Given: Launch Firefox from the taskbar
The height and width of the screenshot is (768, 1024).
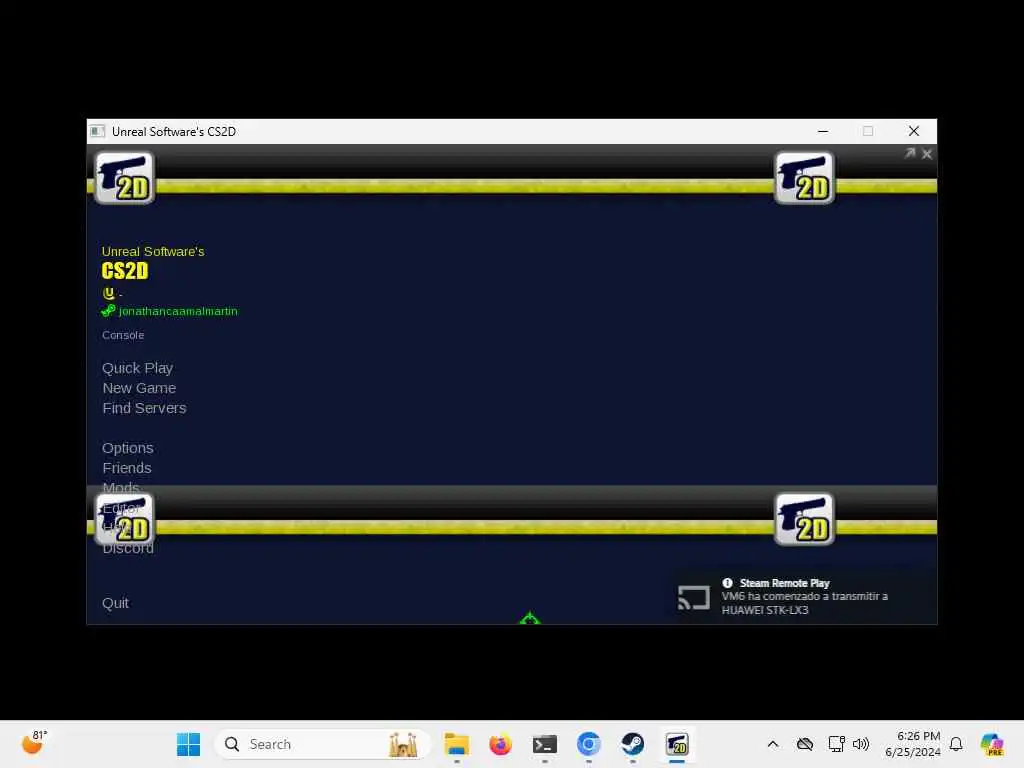Looking at the screenshot, I should point(500,744).
